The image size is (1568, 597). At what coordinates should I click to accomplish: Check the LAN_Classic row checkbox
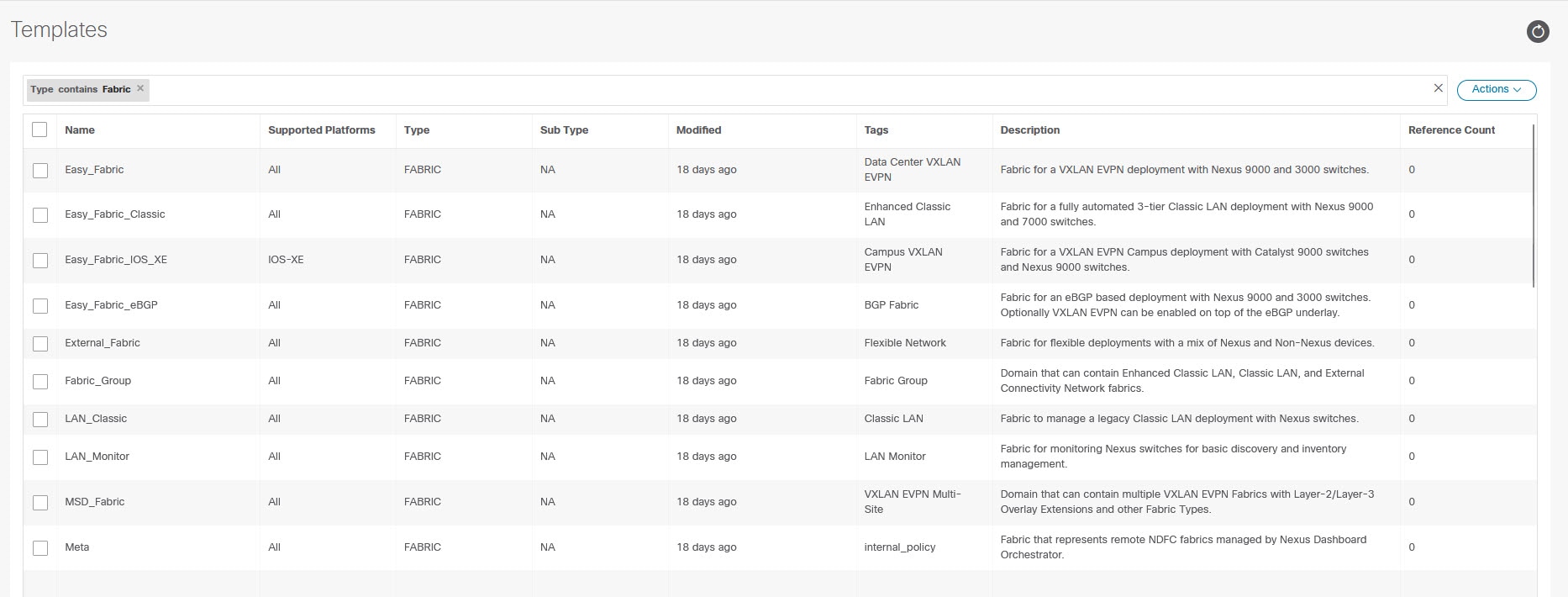[40, 419]
